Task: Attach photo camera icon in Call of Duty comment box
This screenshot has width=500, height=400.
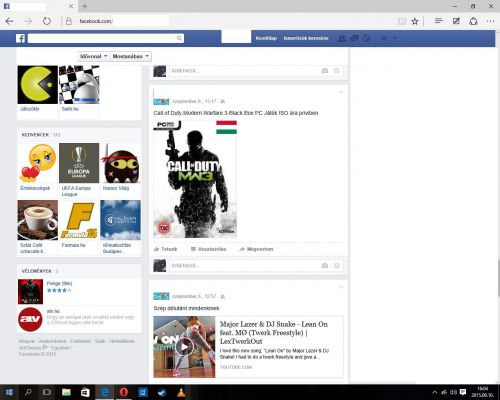Action: (325, 266)
